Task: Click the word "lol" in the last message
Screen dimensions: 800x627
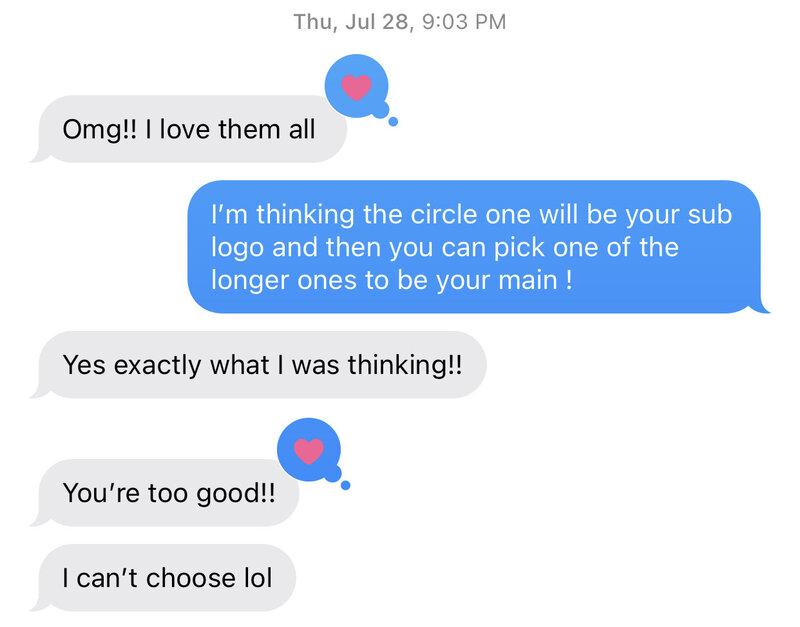Action: 258,578
